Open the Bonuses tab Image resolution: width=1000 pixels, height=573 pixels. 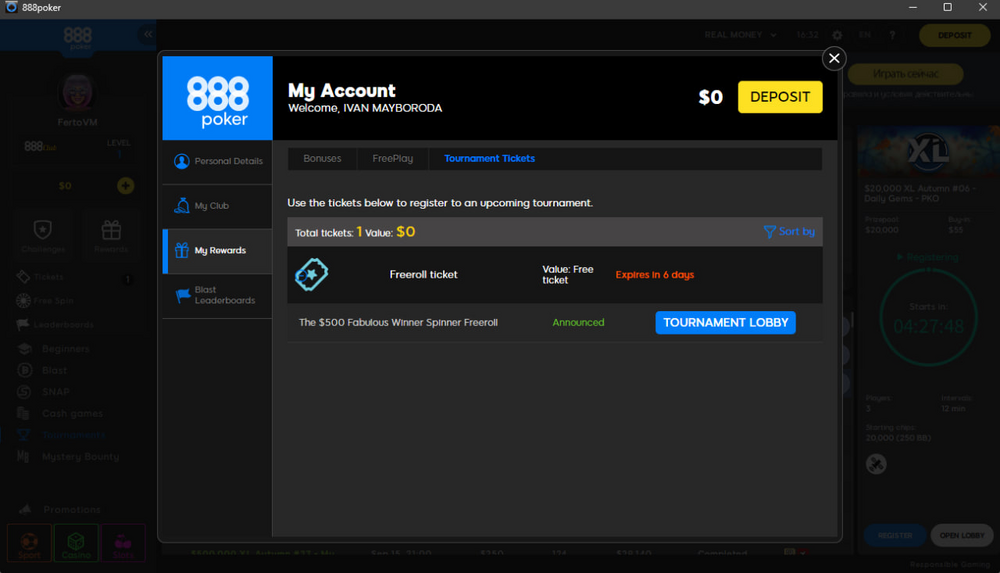pyautogui.click(x=322, y=158)
